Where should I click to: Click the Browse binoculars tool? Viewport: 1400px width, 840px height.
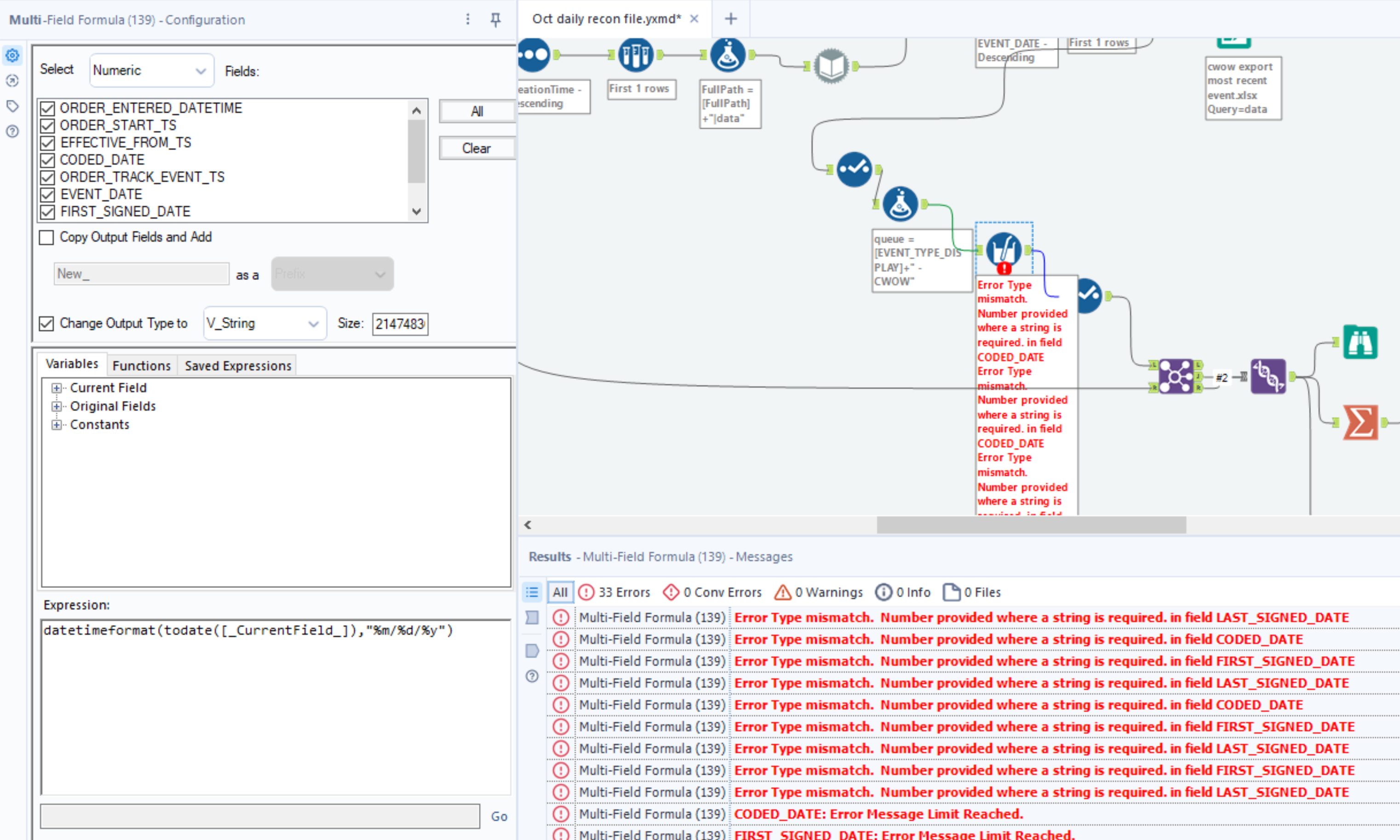(1360, 343)
